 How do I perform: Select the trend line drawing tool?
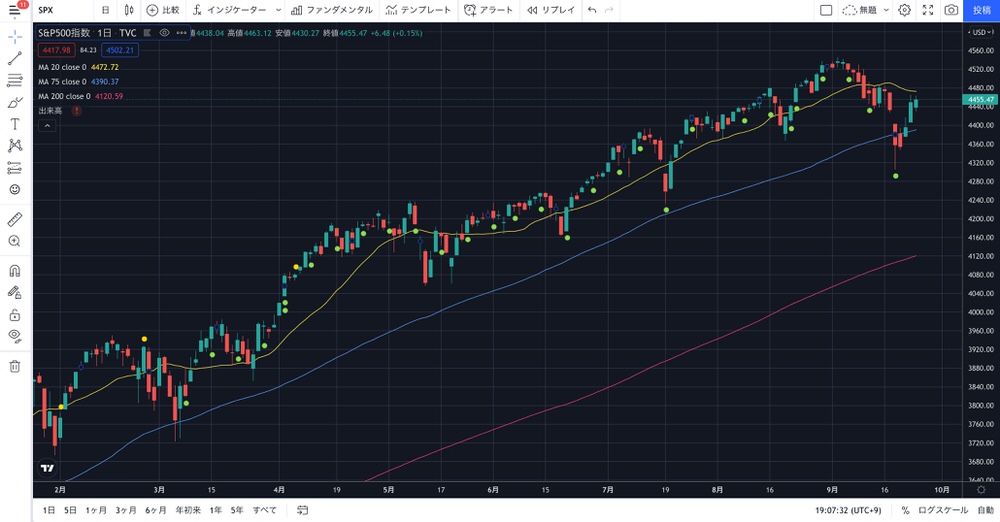(x=15, y=58)
